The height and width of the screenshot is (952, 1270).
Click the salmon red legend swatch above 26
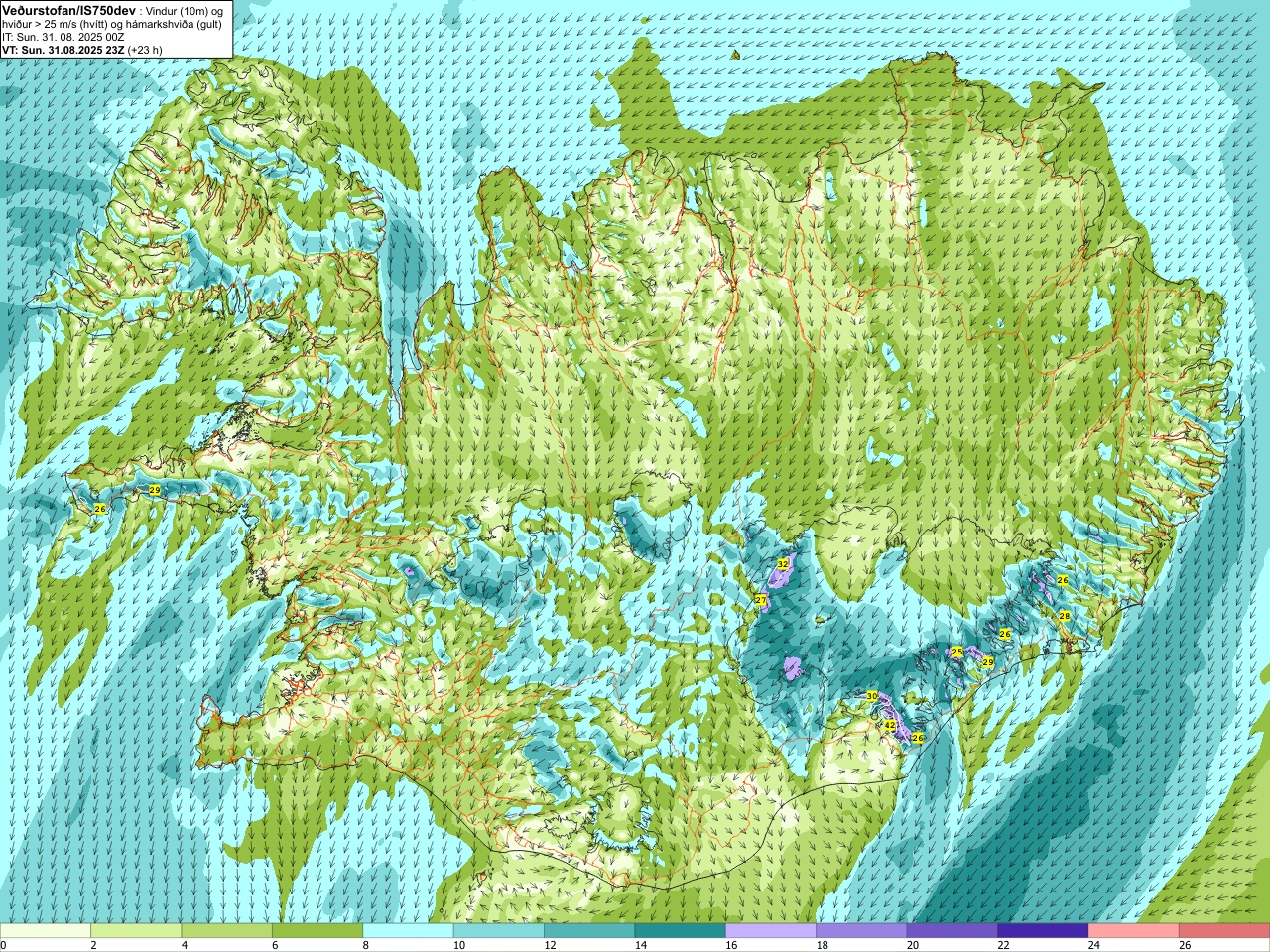1224,931
